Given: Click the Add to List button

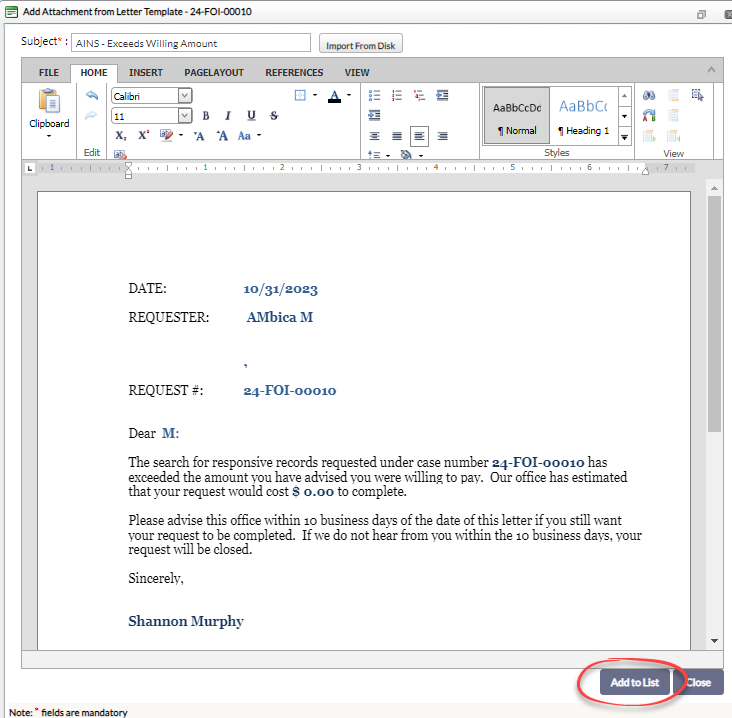Looking at the screenshot, I should pyautogui.click(x=635, y=682).
